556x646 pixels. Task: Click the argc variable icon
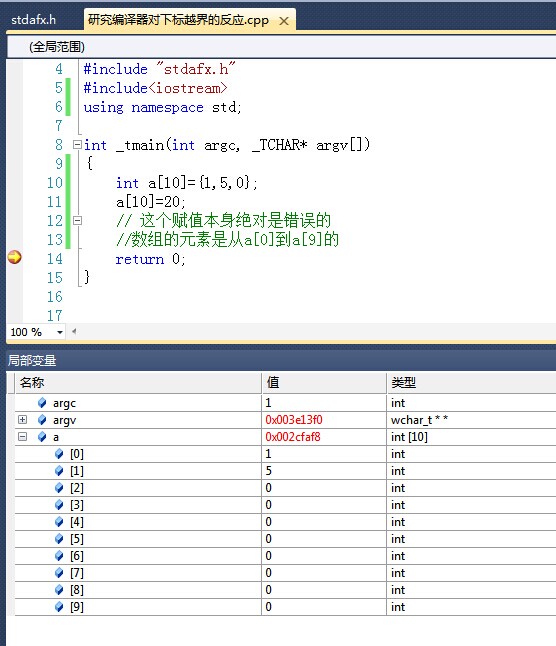[x=42, y=403]
